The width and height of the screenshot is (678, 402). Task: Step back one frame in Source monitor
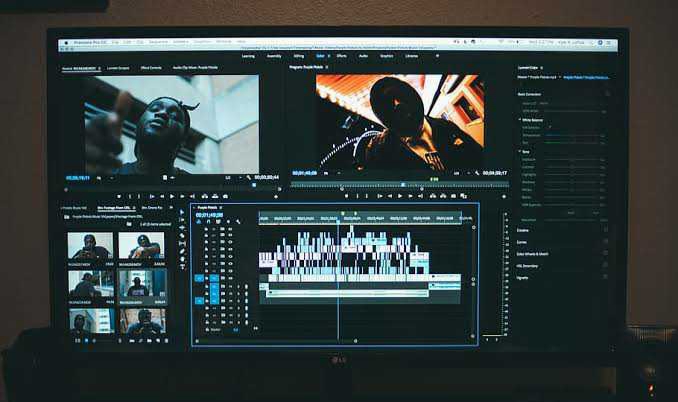coord(162,196)
